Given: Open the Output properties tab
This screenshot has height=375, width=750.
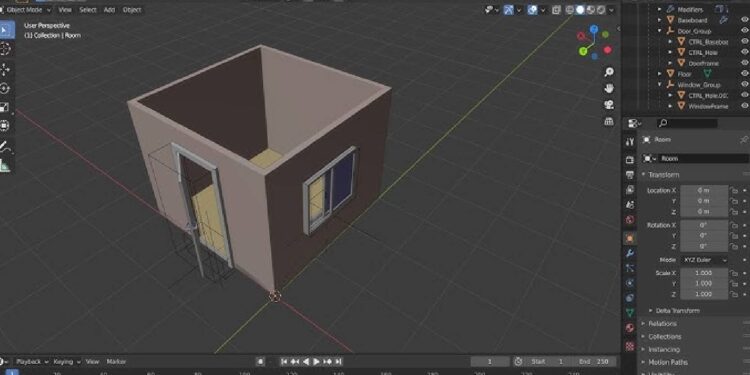Looking at the screenshot, I should 630,175.
